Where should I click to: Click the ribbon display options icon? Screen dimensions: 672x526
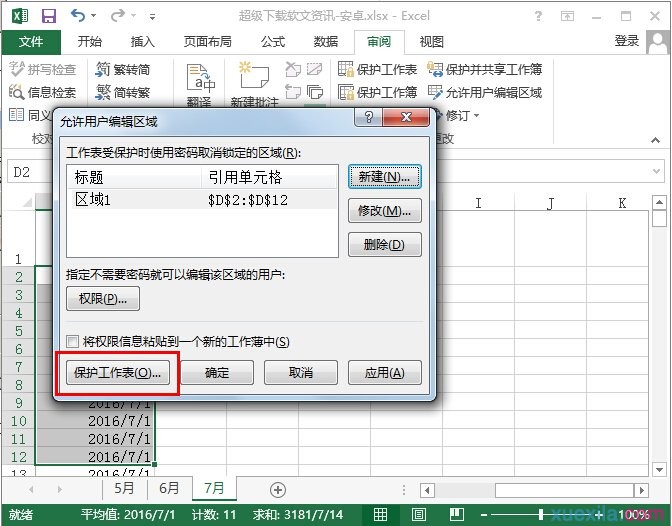tap(567, 16)
